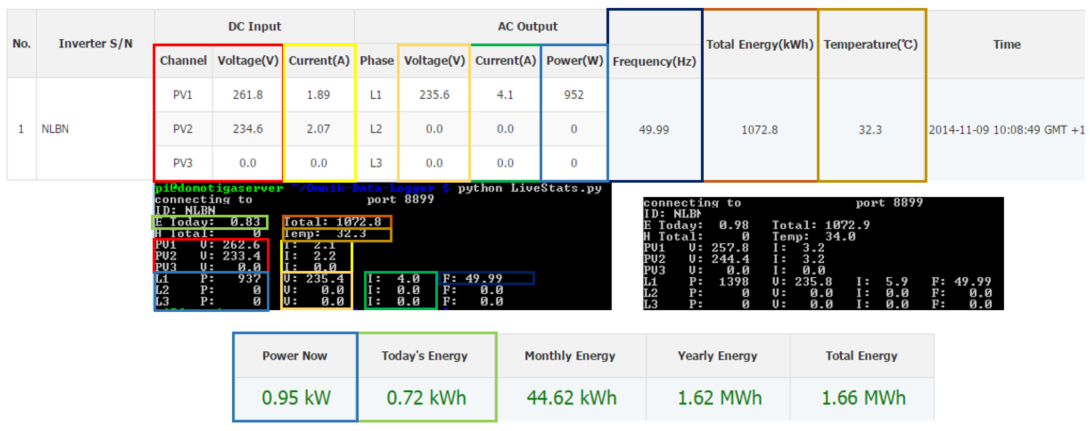Click the 1.62 MWh value
Viewport: 1090px width, 431px height.
click(719, 398)
